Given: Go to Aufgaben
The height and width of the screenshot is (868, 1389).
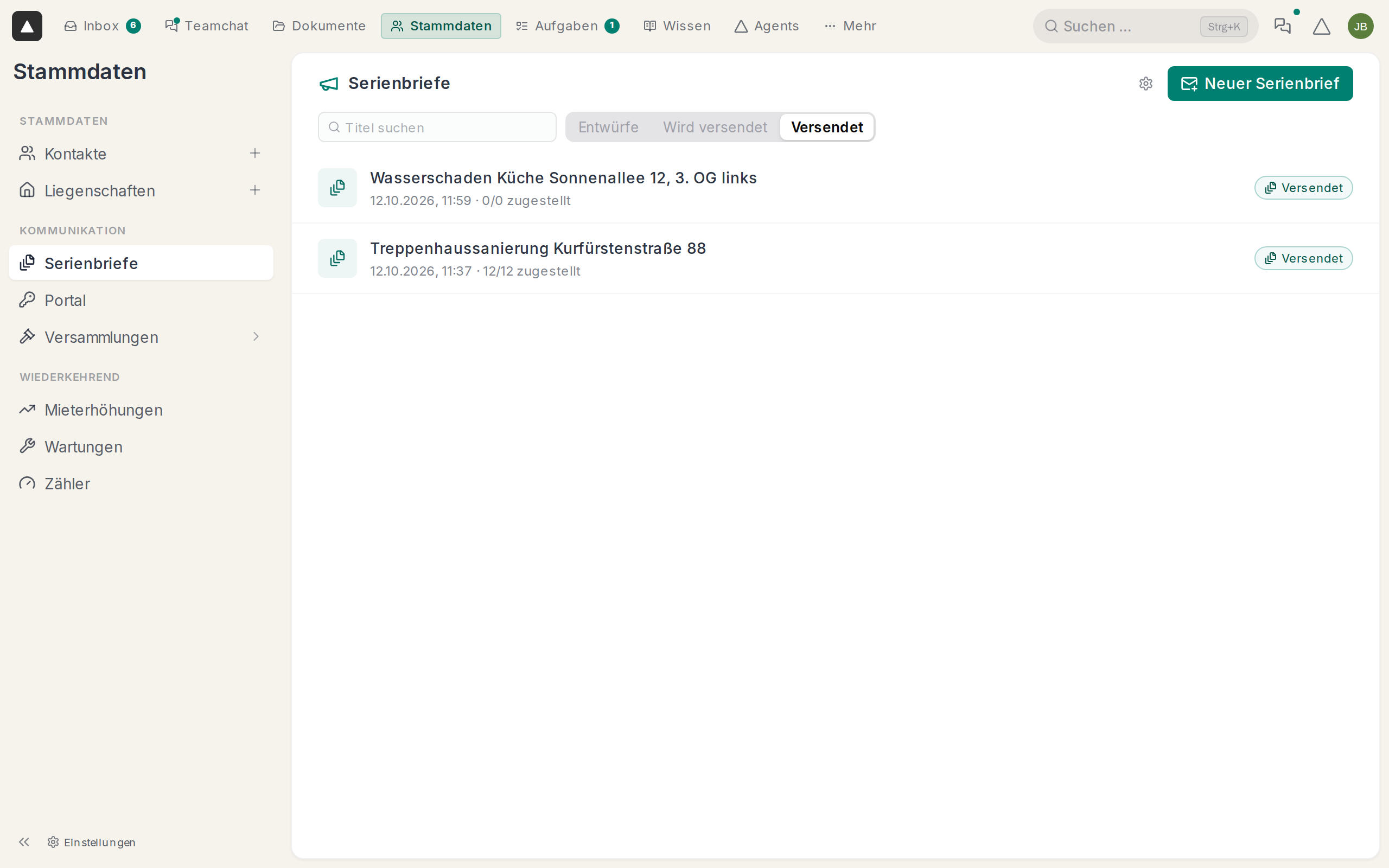Looking at the screenshot, I should click(567, 26).
